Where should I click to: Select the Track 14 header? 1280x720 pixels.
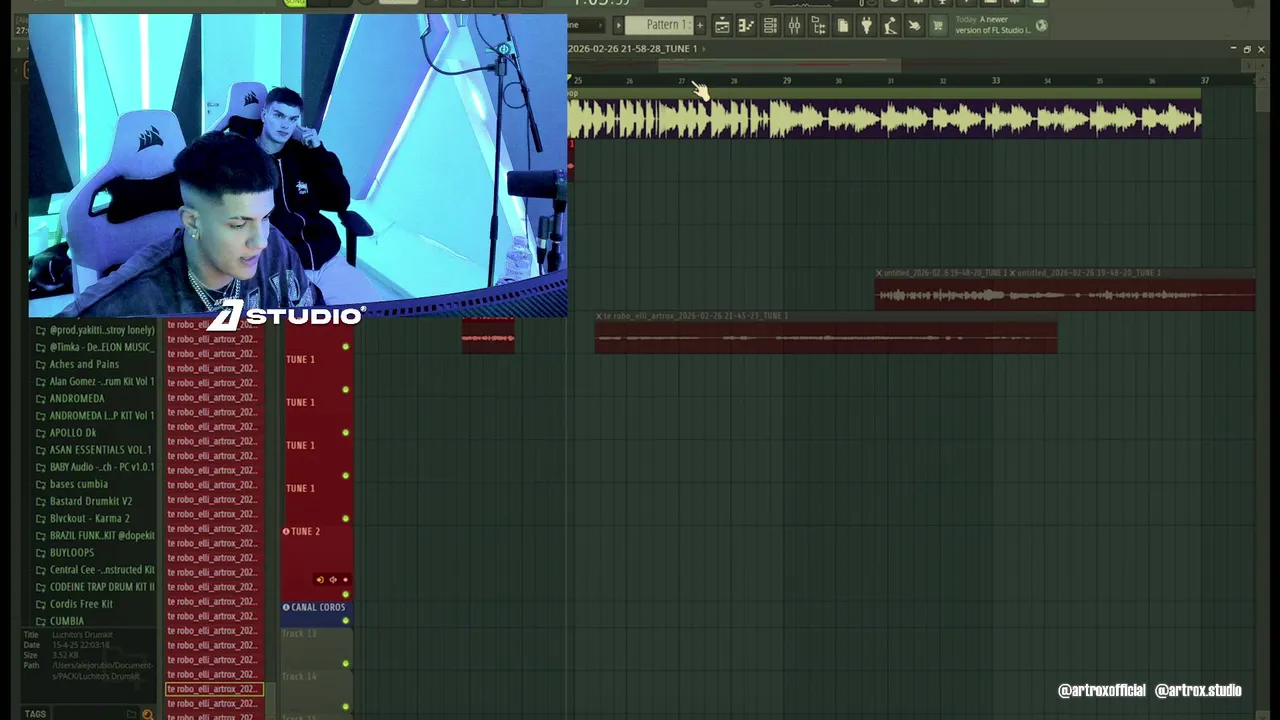tap(317, 691)
